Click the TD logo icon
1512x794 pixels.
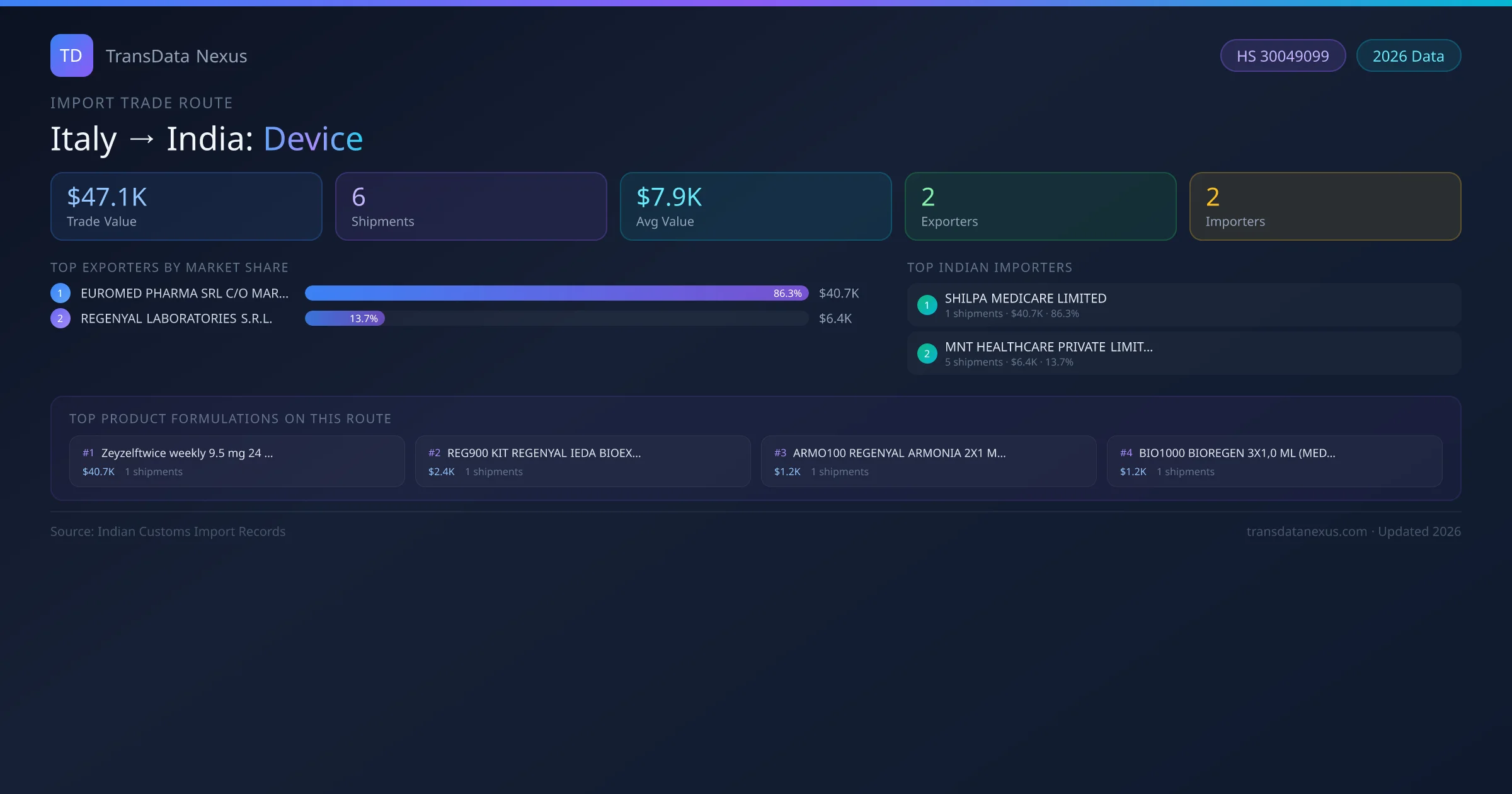tap(71, 55)
